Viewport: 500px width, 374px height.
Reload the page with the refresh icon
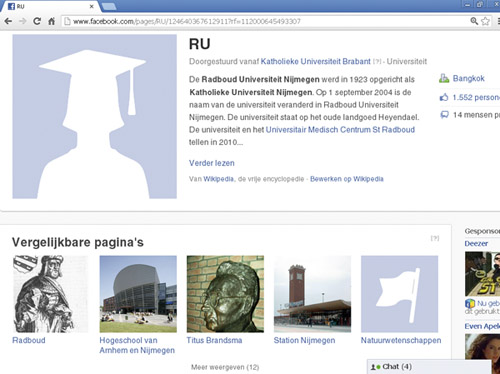[37, 21]
